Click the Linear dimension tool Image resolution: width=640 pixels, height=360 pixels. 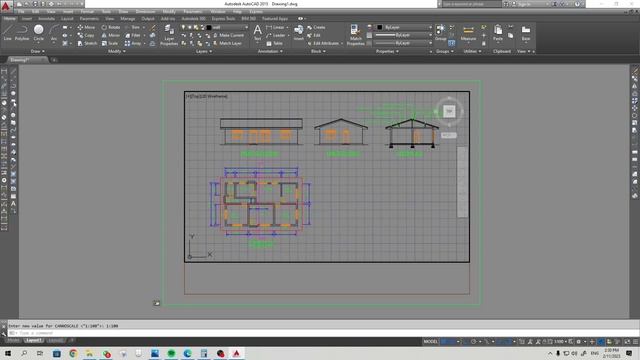pyautogui.click(x=275, y=27)
